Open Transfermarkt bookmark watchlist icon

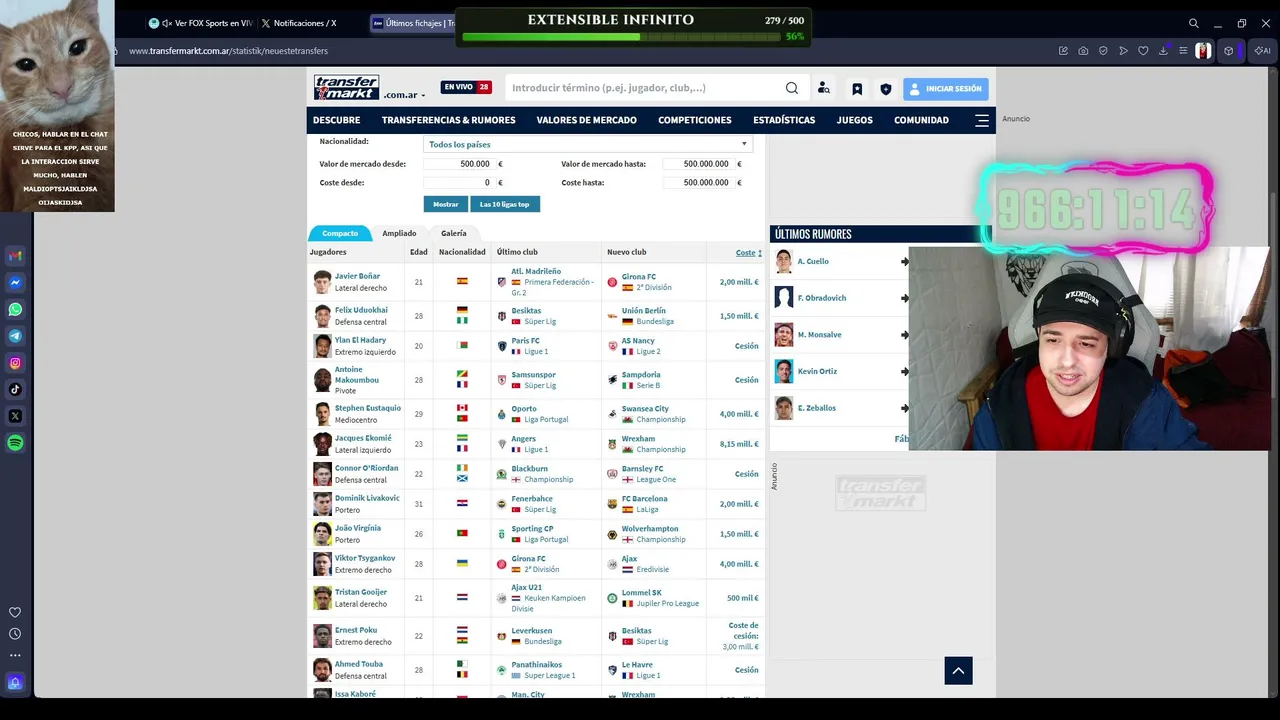pyautogui.click(x=857, y=89)
